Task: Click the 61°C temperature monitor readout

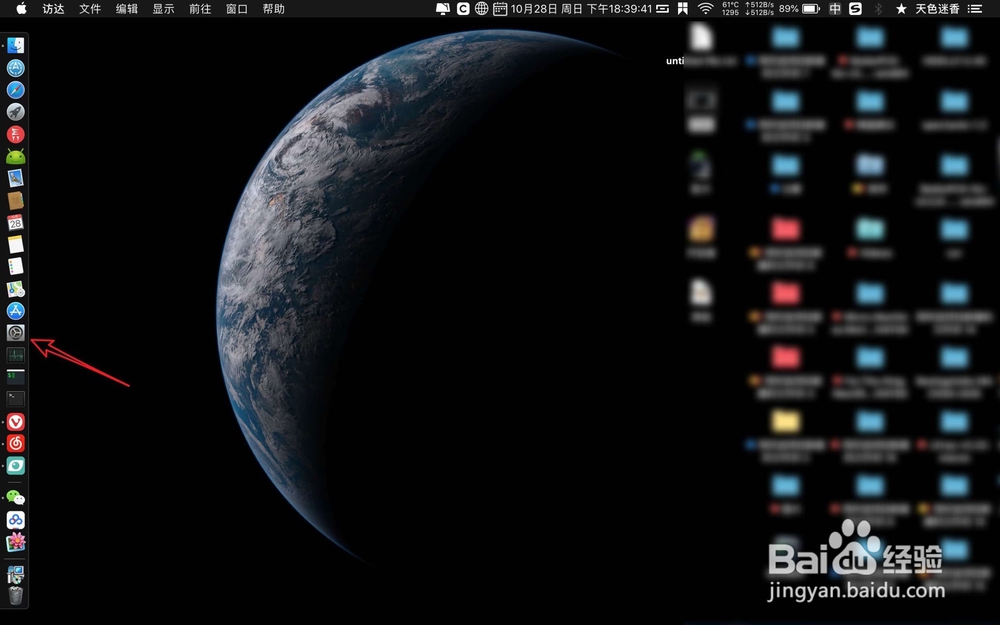Action: pos(730,9)
